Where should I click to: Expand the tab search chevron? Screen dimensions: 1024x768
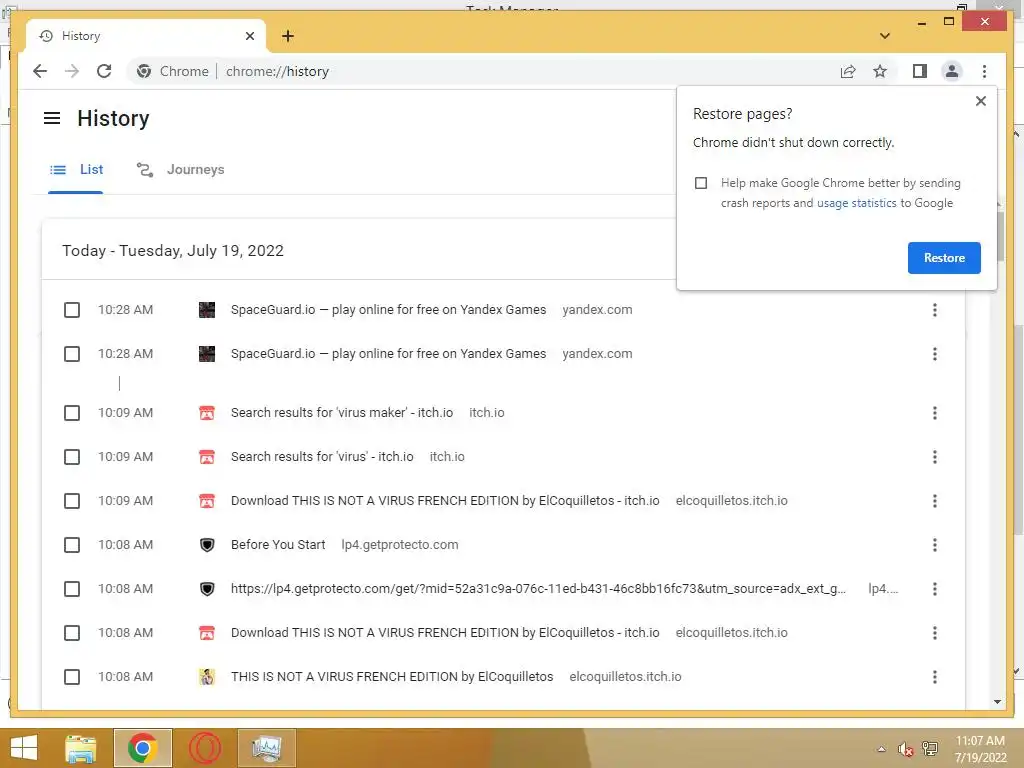point(885,36)
